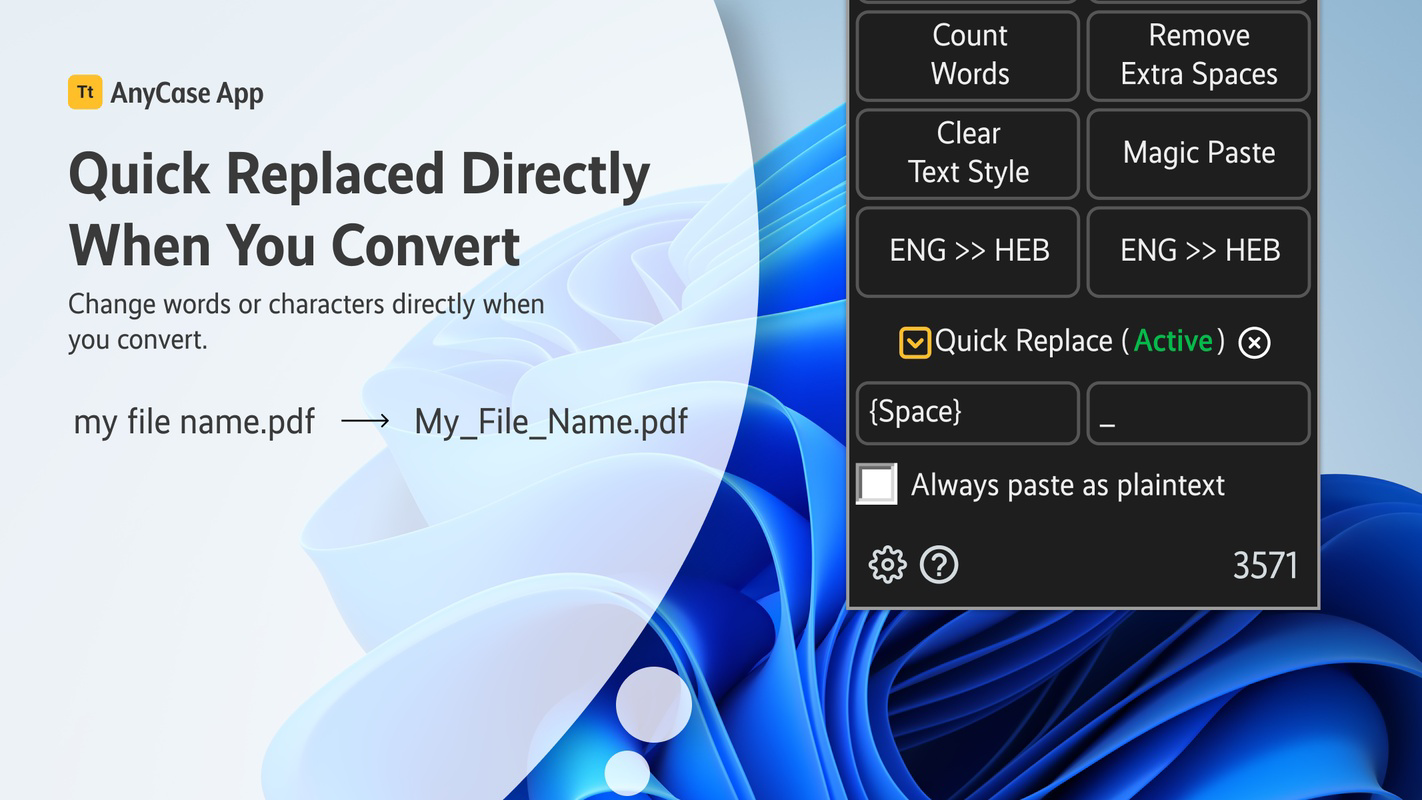Click the yellow AnyCase App Tt logo
The height and width of the screenshot is (800, 1422).
pyautogui.click(x=85, y=92)
